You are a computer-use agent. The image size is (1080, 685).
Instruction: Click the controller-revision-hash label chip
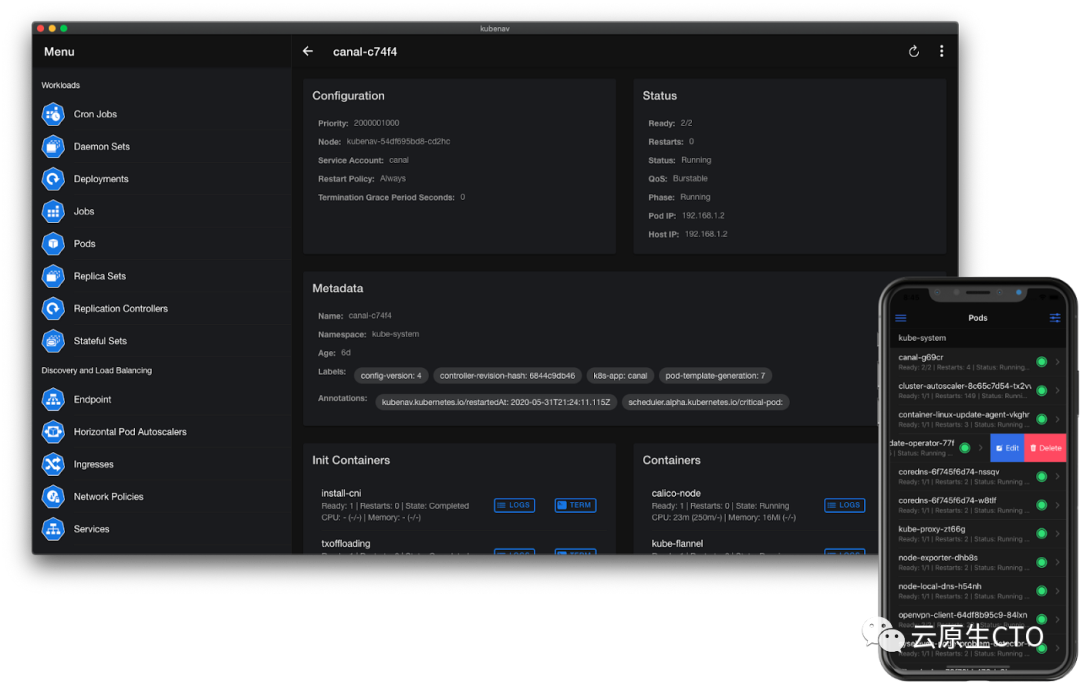point(508,376)
